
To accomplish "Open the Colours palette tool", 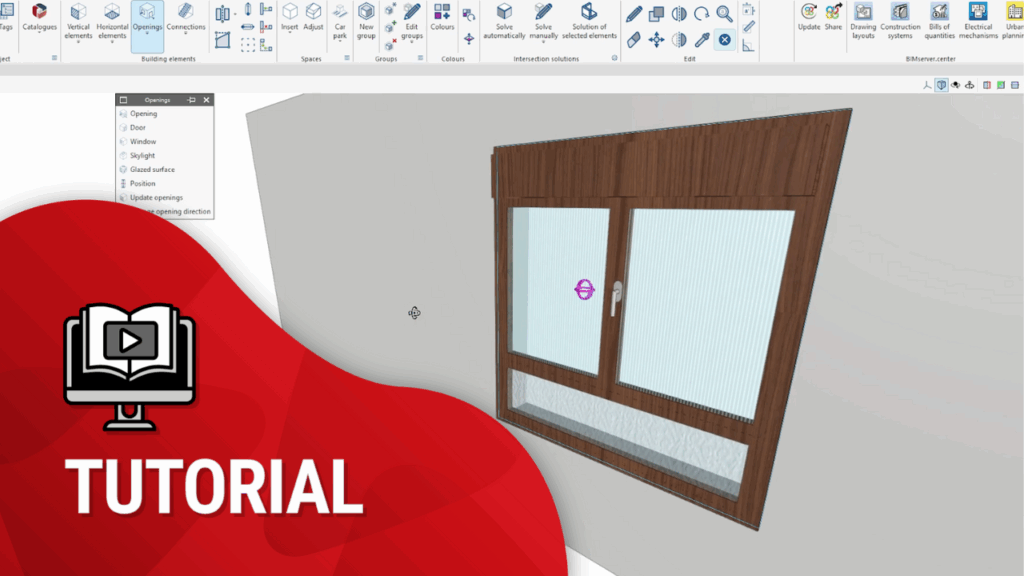I will coord(442,18).
